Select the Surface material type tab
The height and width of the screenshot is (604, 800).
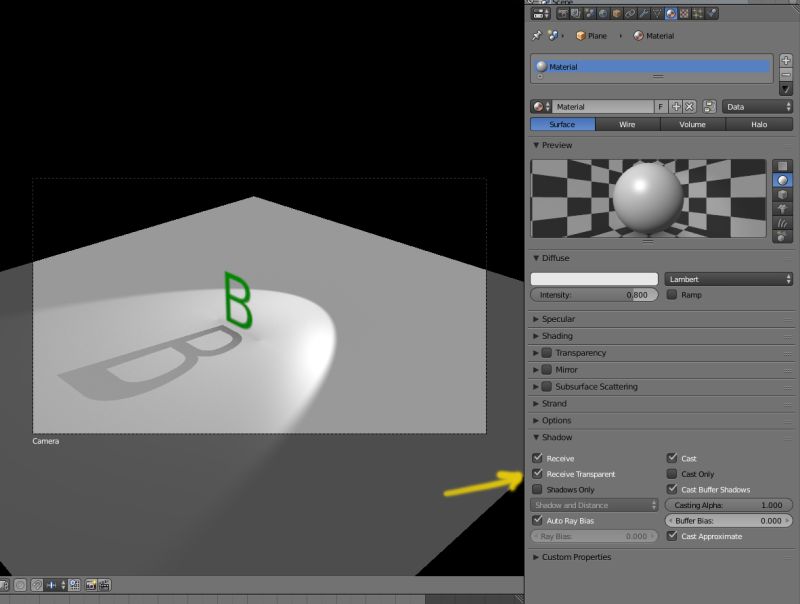pyautogui.click(x=563, y=124)
